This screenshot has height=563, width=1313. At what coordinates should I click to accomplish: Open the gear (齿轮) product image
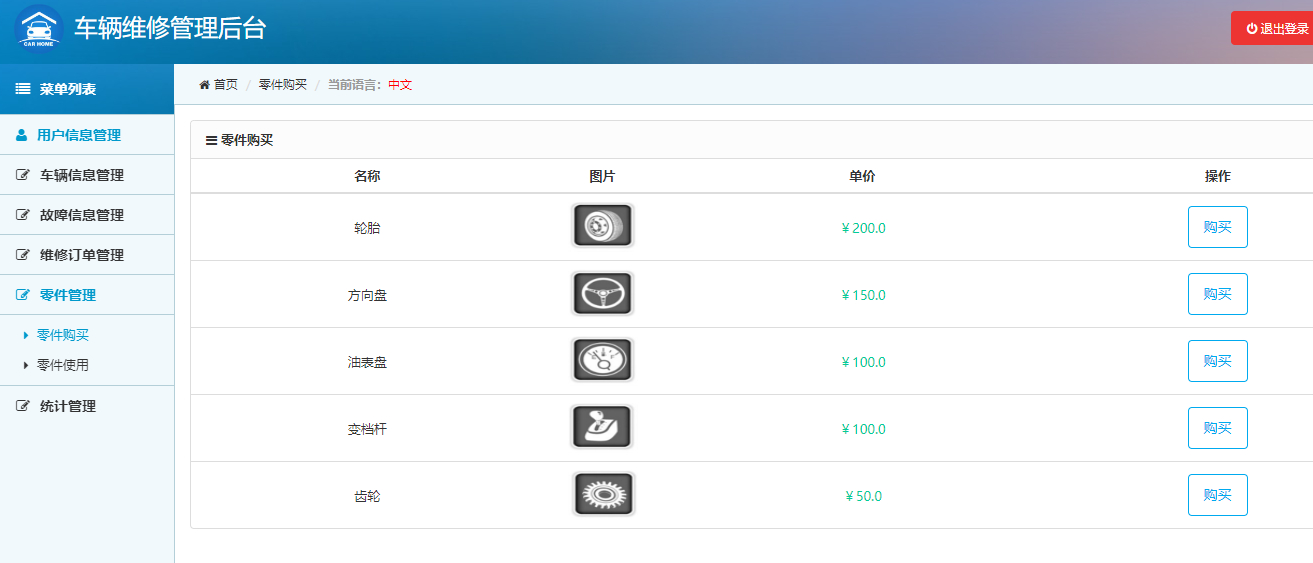point(603,494)
